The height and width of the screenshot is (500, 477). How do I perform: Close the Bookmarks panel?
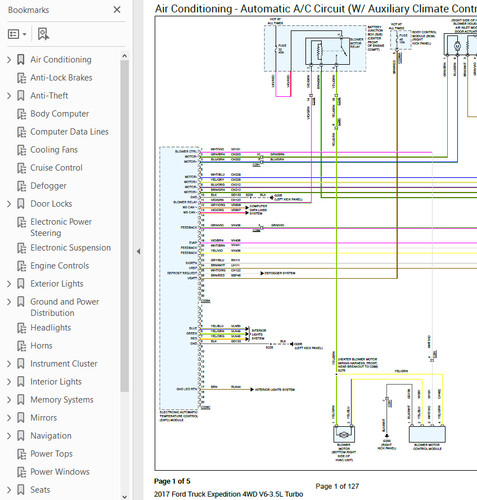(117, 10)
